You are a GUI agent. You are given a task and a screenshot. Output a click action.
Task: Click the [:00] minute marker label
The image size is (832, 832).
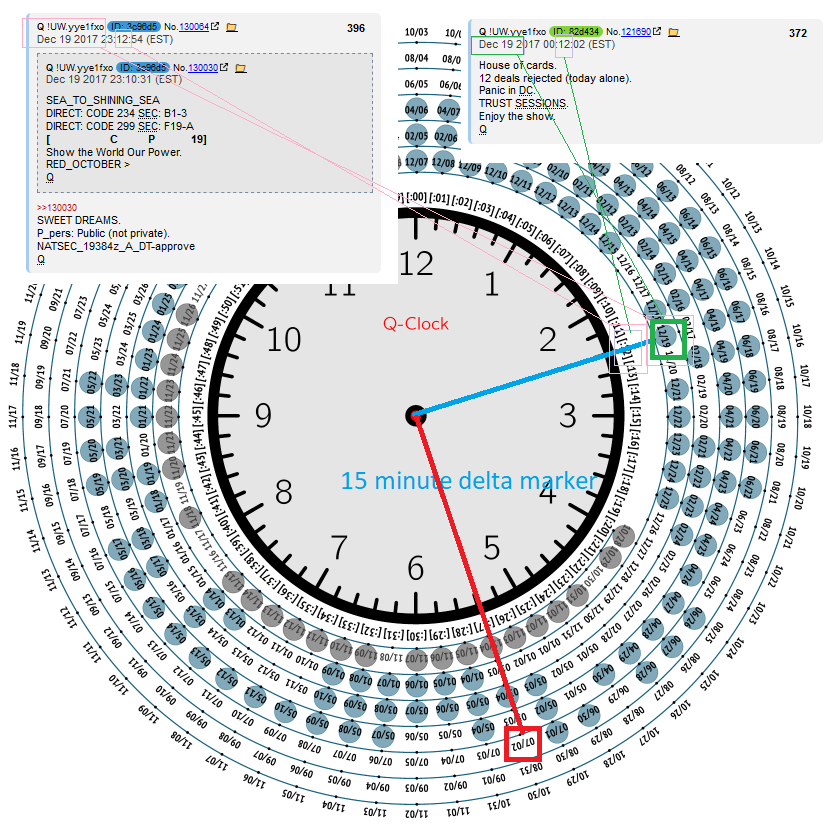(415, 197)
